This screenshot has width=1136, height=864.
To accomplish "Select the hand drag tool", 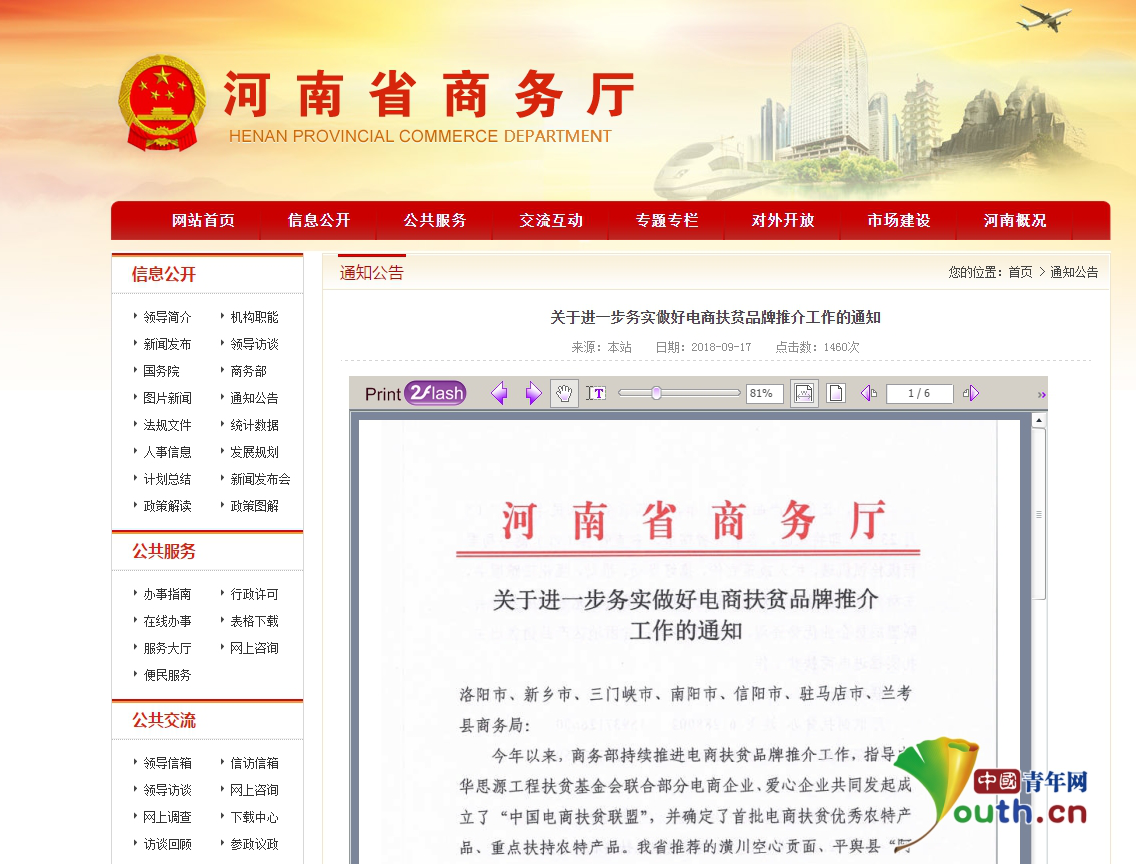I will coord(564,393).
